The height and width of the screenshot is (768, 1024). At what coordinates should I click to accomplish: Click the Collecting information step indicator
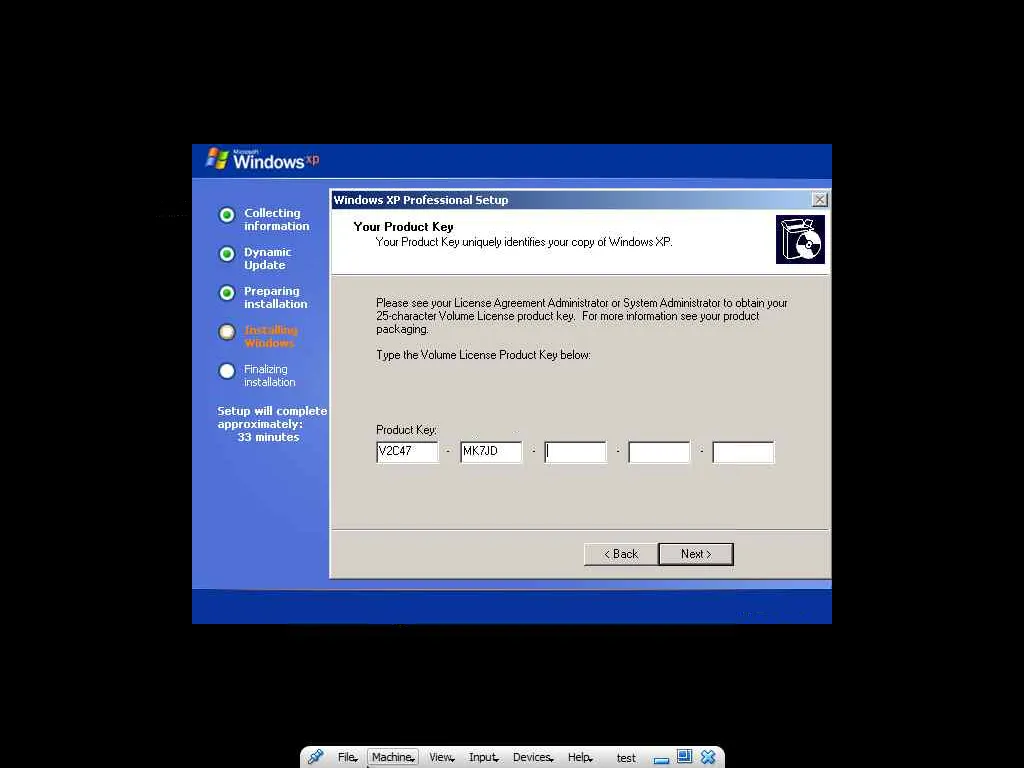[227, 215]
